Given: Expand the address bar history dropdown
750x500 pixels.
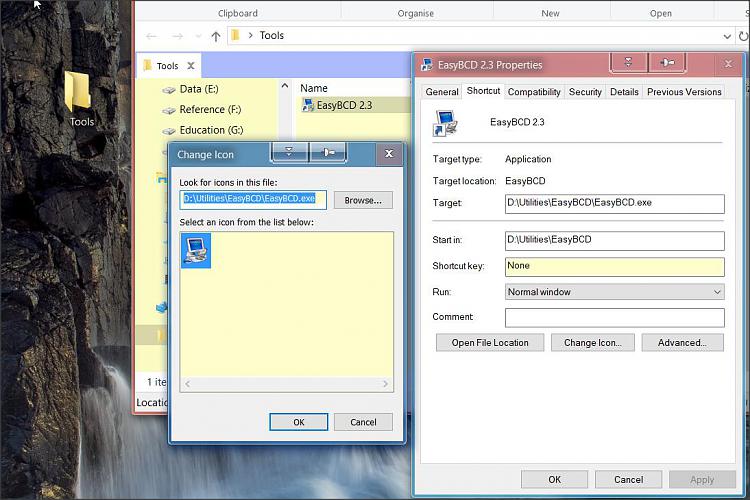Looking at the screenshot, I should tap(727, 36).
